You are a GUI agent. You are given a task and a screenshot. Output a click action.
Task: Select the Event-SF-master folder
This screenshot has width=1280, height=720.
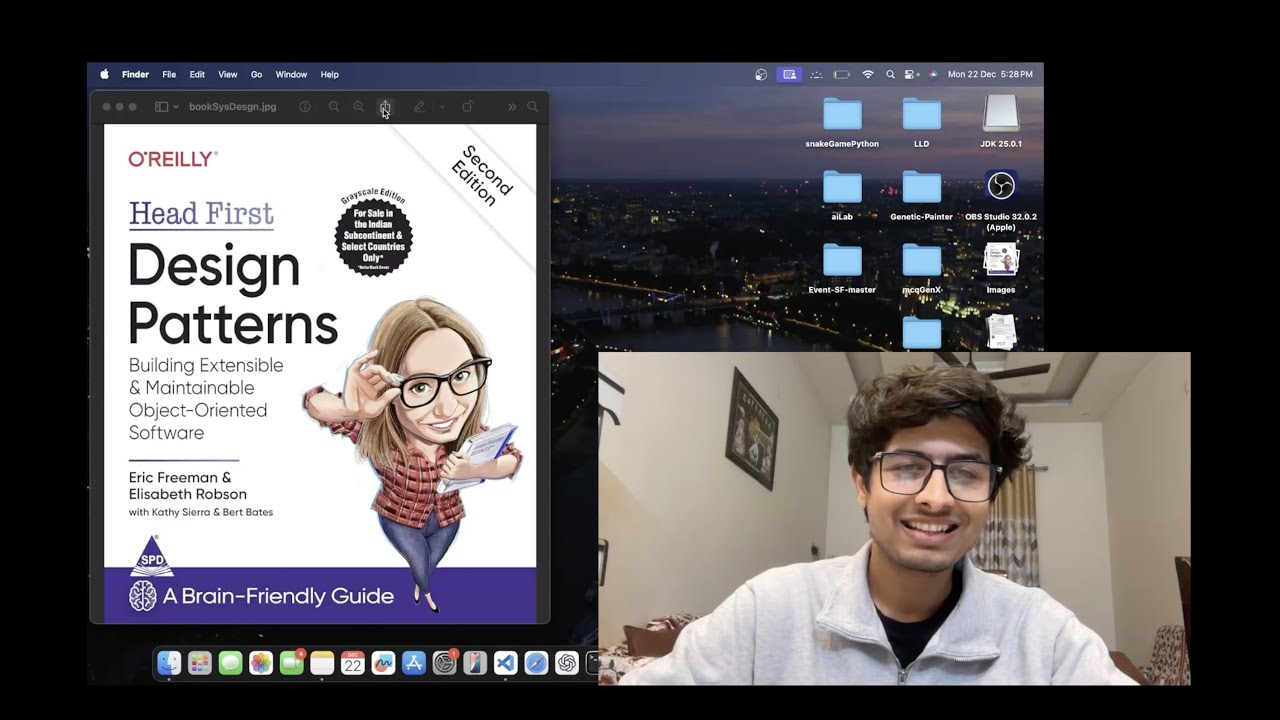842,268
